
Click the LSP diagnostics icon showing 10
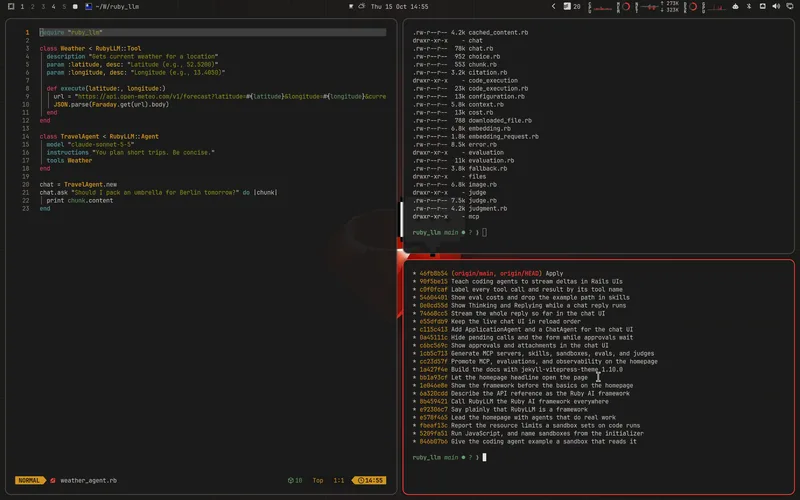[x=295, y=481]
